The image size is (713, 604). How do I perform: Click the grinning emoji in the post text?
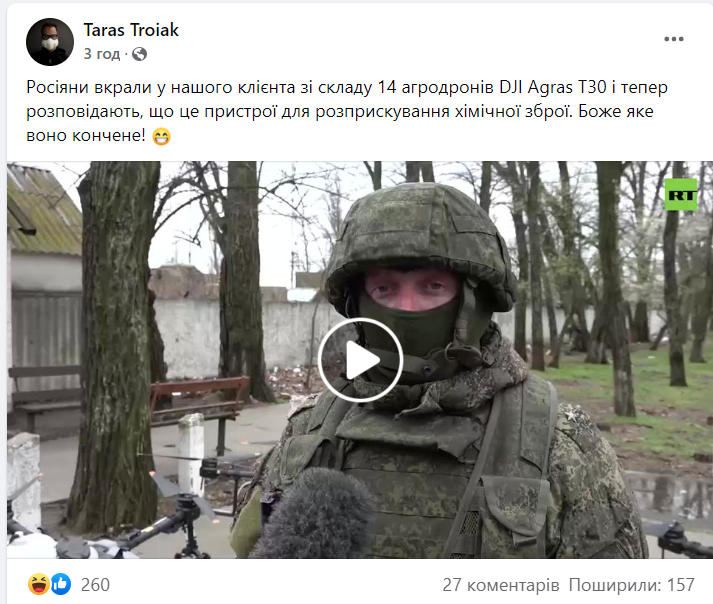(x=161, y=136)
